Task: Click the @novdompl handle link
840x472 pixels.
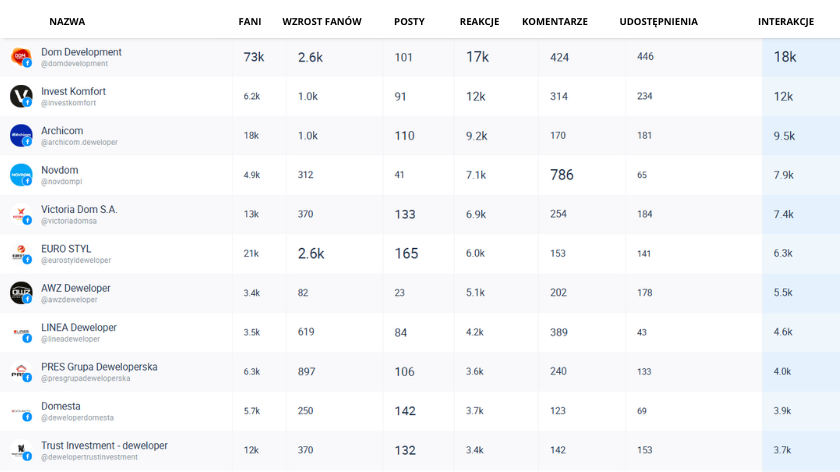Action: (x=62, y=182)
